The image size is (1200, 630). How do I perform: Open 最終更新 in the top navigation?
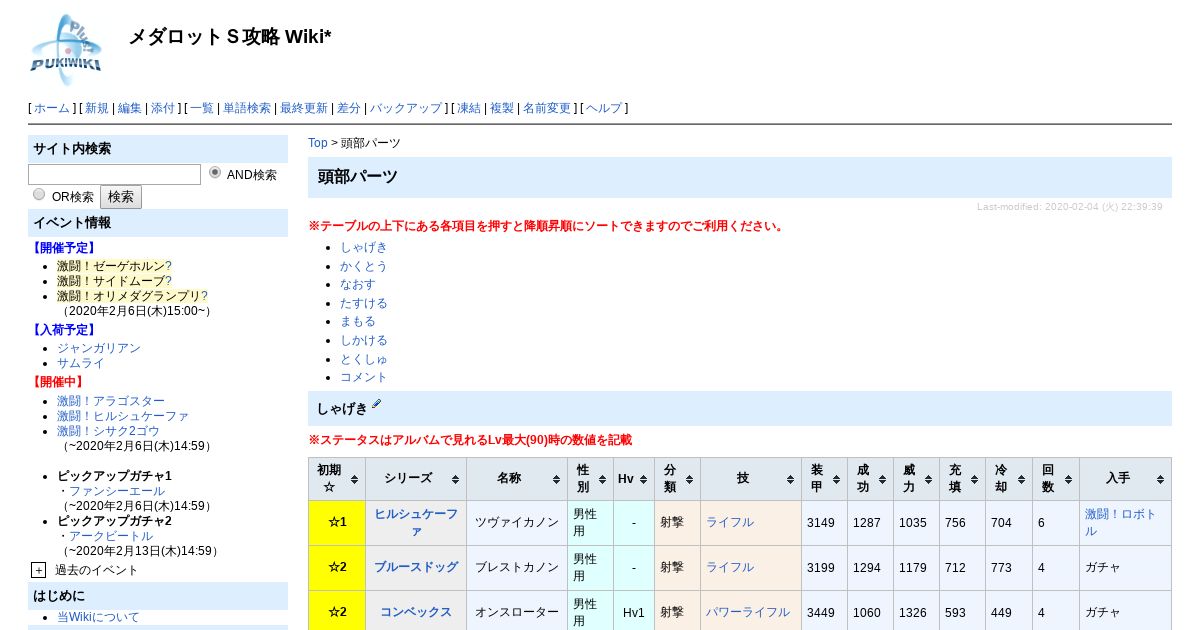pyautogui.click(x=304, y=108)
